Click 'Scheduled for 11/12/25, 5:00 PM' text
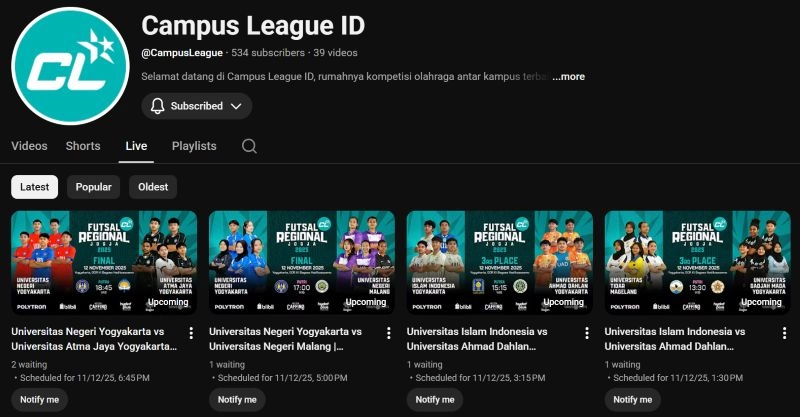Screen dimensions: 800x417 pyautogui.click(x=283, y=378)
